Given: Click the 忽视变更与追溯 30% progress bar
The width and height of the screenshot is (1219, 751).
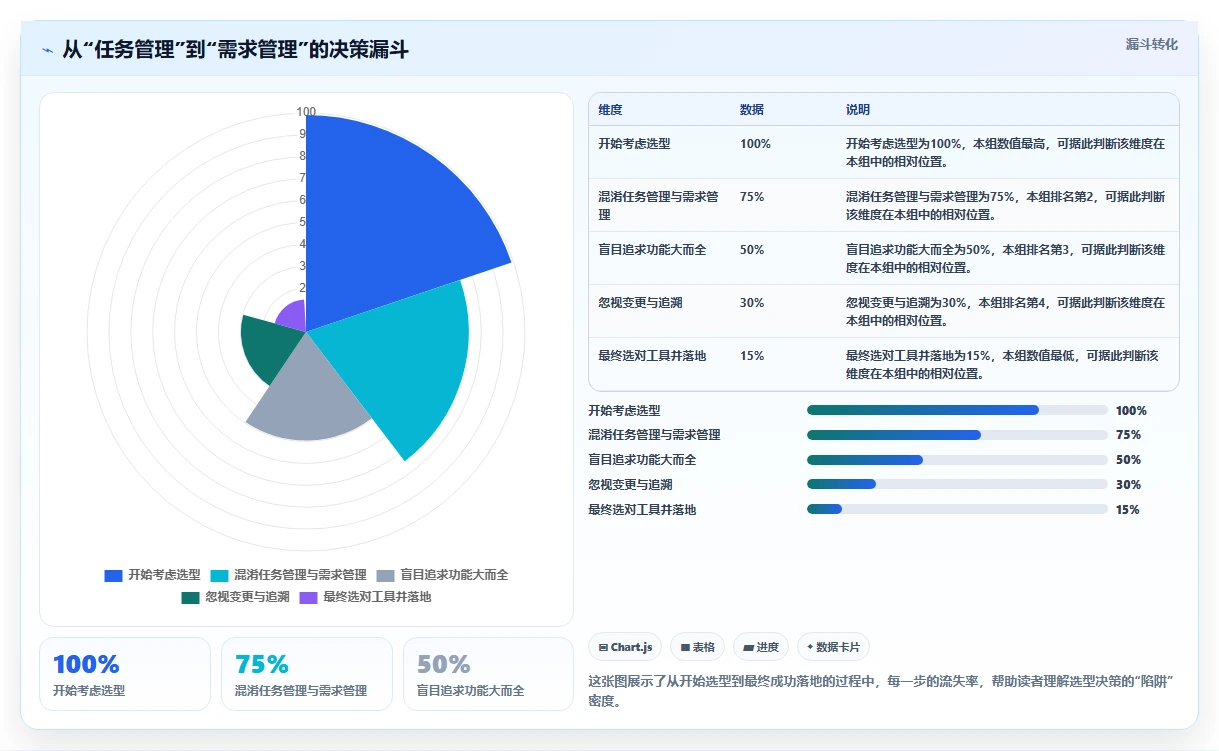Looking at the screenshot, I should 957,484.
